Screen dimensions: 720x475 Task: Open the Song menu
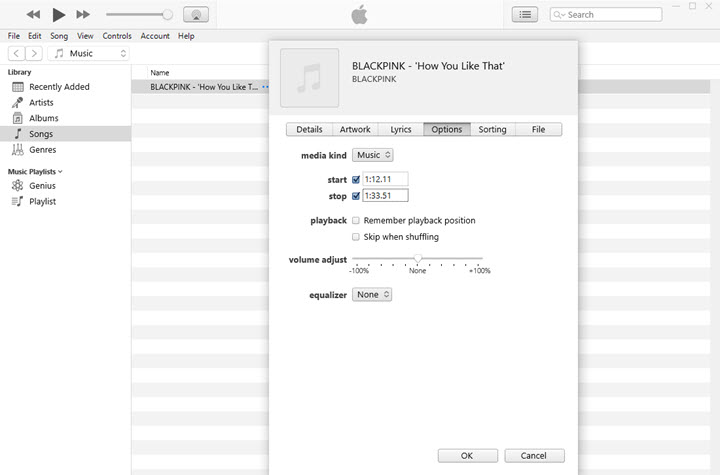tap(59, 36)
